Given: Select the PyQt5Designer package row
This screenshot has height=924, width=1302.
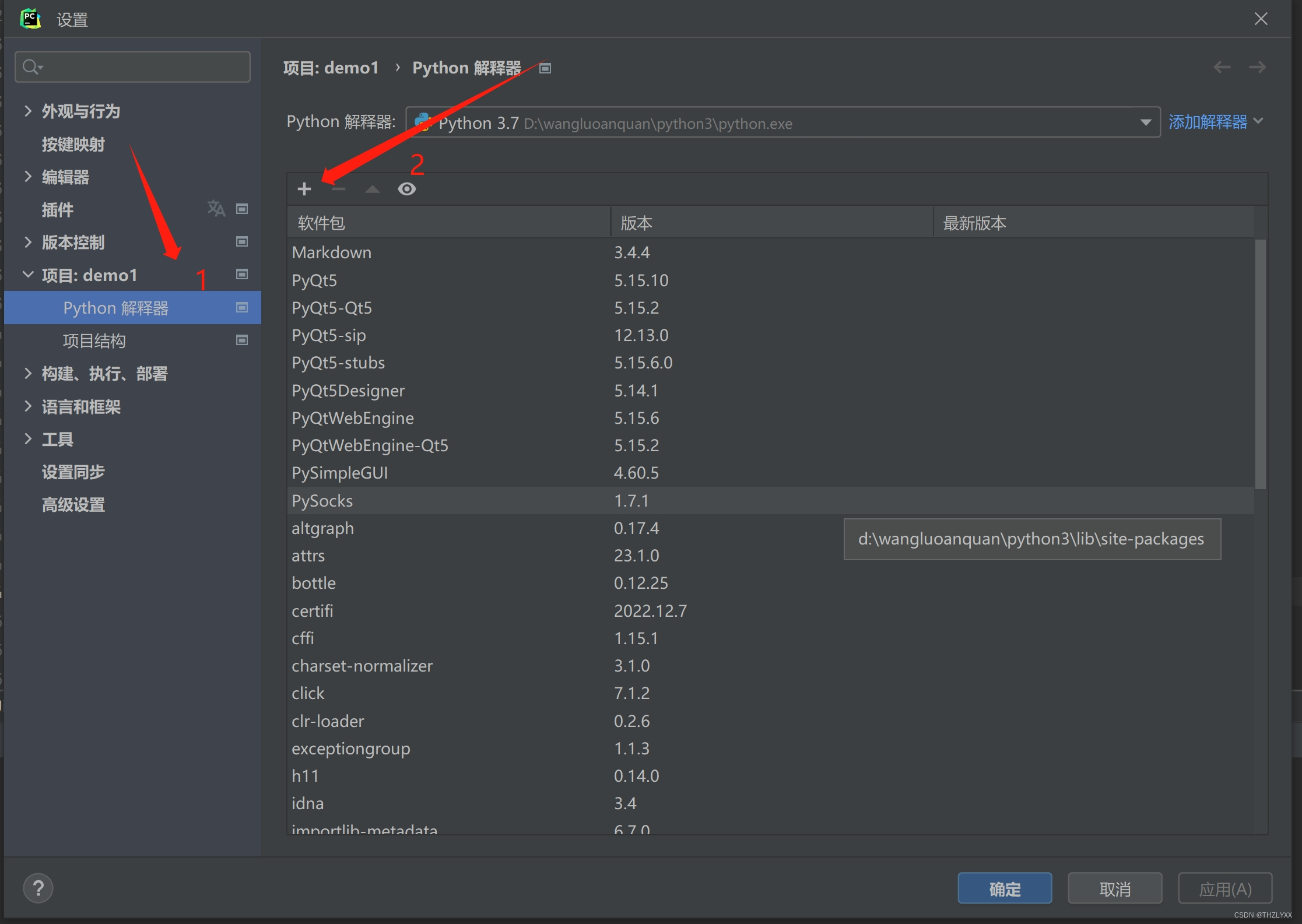Looking at the screenshot, I should [770, 391].
